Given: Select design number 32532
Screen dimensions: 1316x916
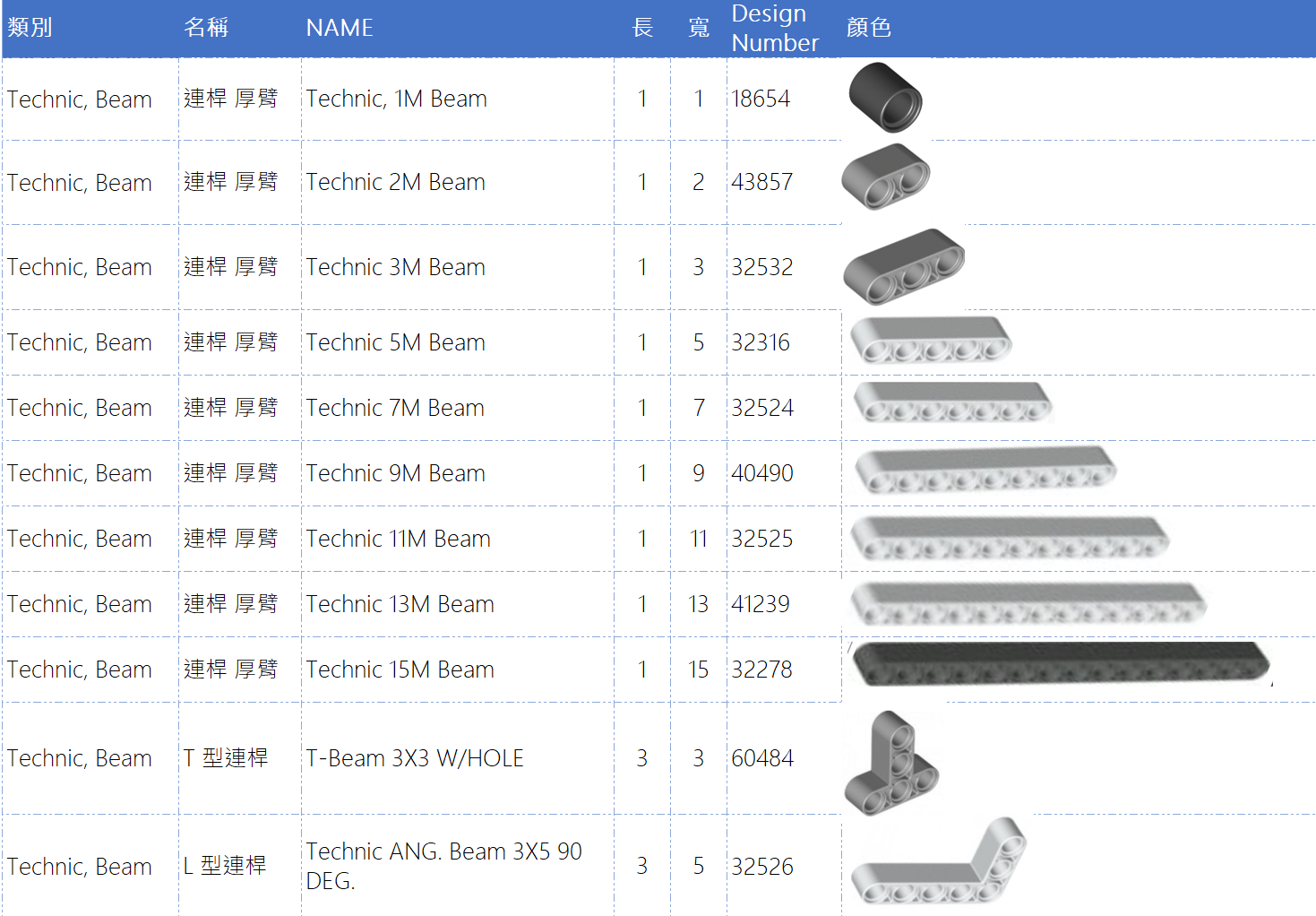Looking at the screenshot, I should pyautogui.click(x=762, y=267).
